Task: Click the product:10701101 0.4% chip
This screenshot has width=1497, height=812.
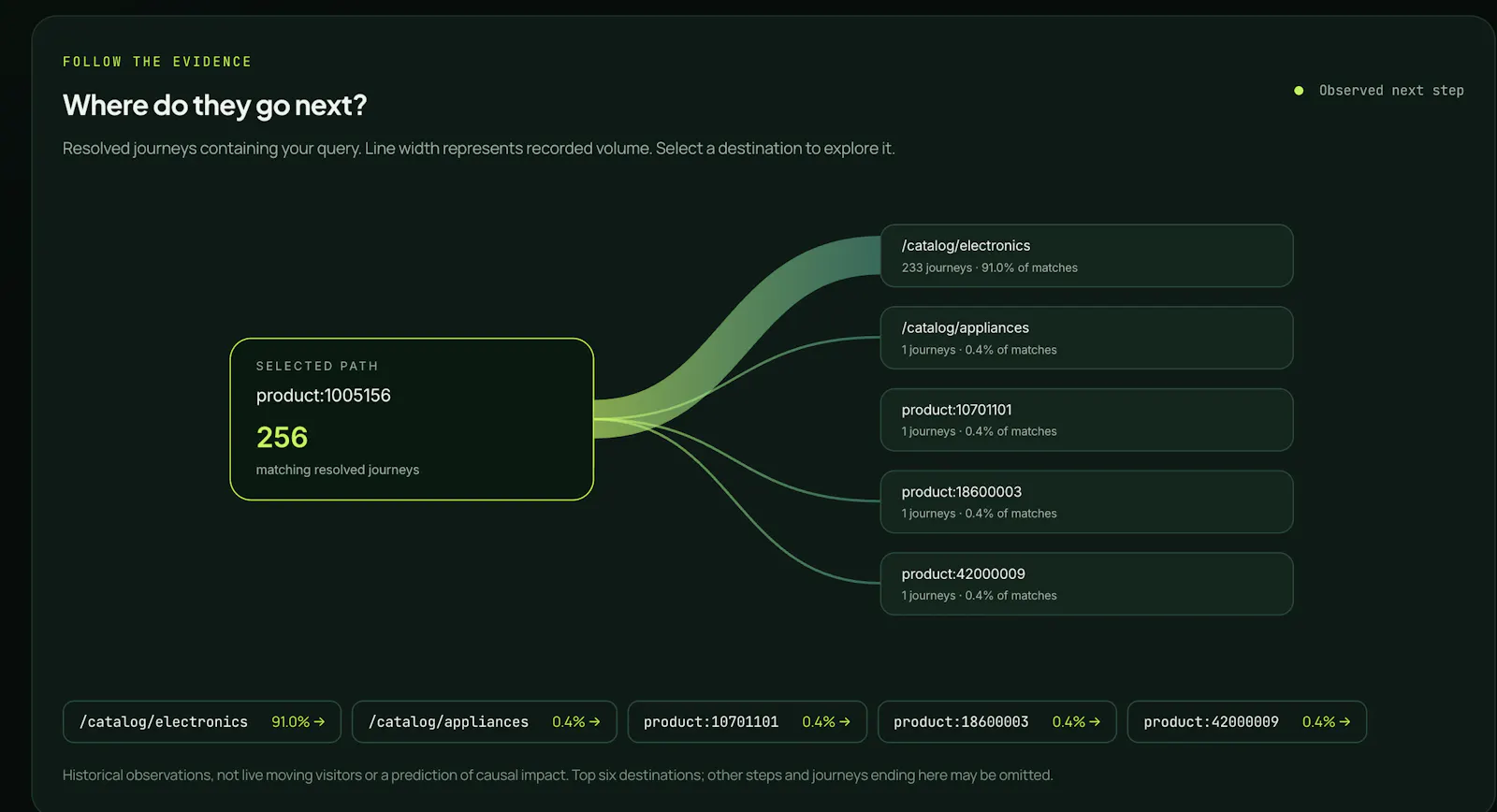Action: coord(748,722)
